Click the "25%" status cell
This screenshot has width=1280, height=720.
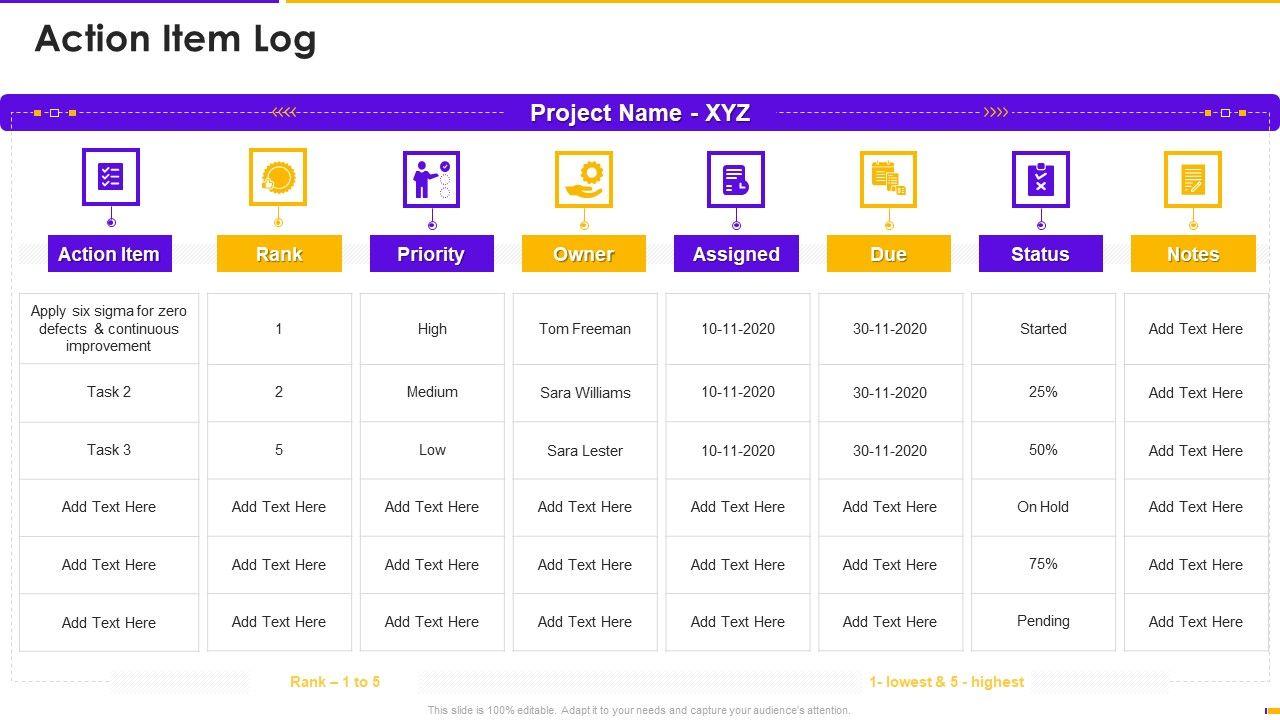click(1043, 392)
